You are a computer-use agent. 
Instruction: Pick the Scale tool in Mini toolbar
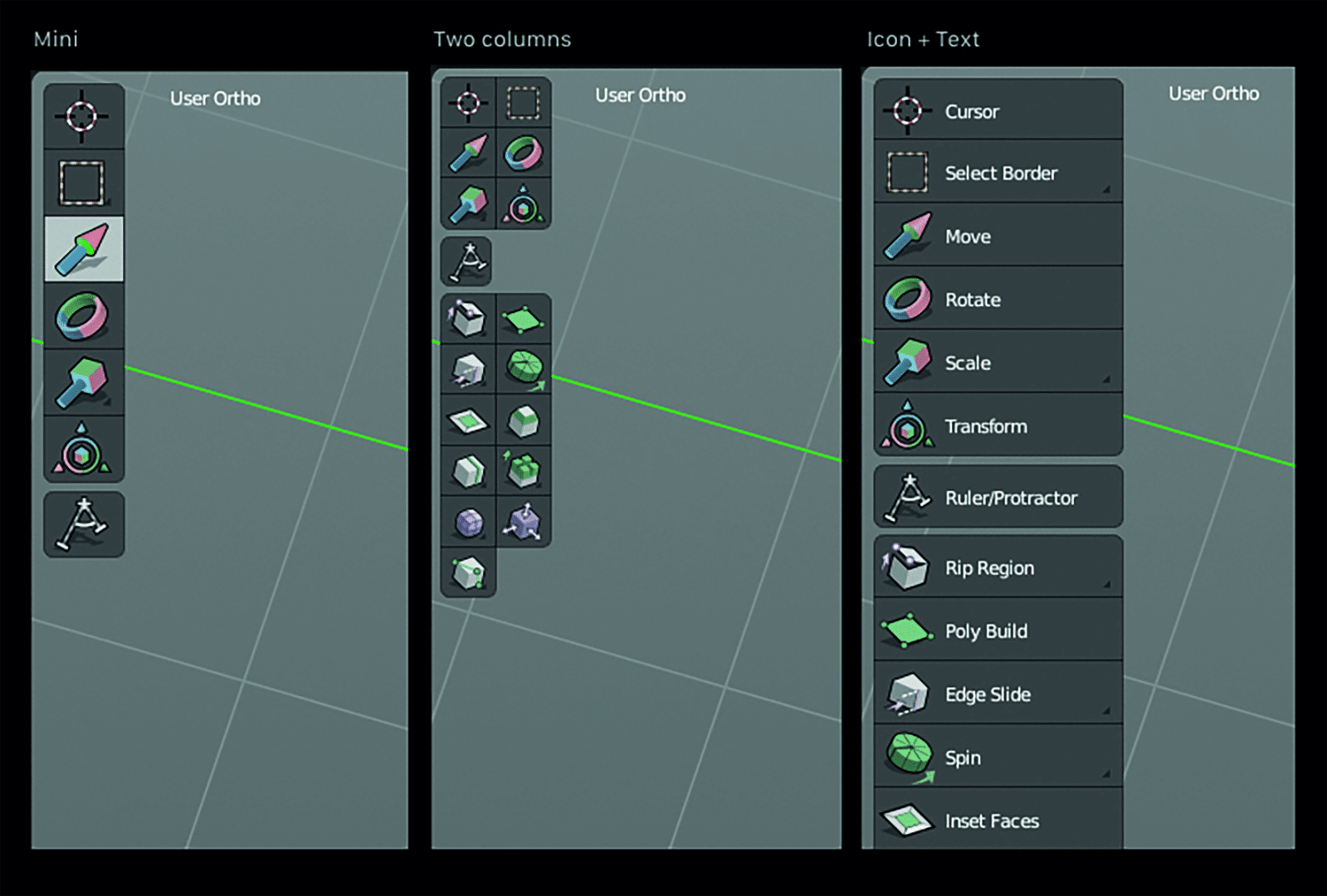click(x=82, y=382)
